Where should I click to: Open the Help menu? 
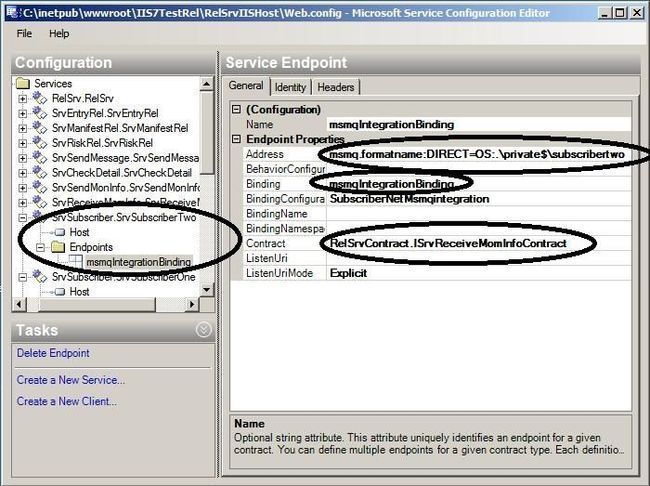(x=59, y=33)
